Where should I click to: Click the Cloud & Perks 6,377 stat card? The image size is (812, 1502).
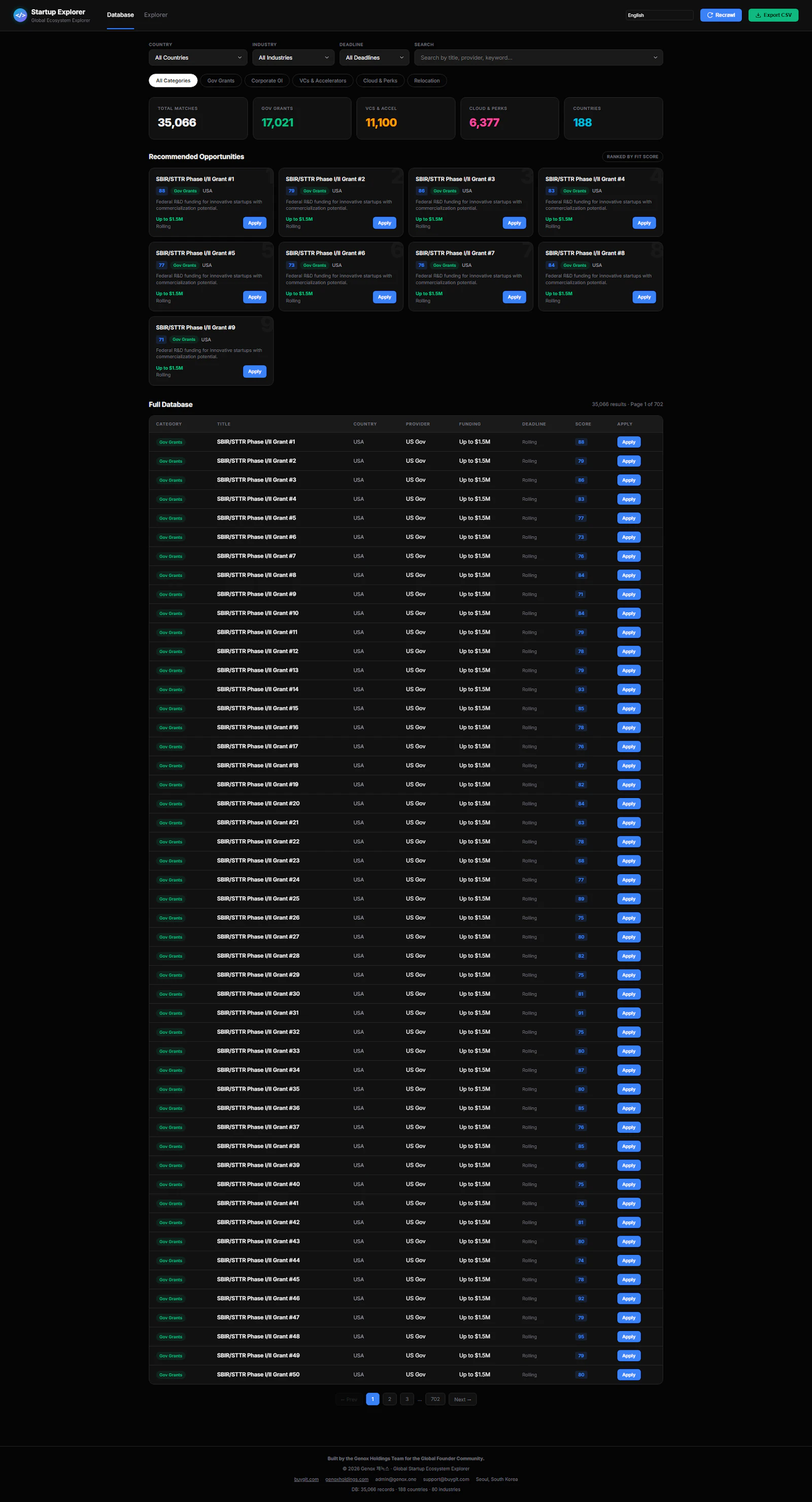(510, 118)
